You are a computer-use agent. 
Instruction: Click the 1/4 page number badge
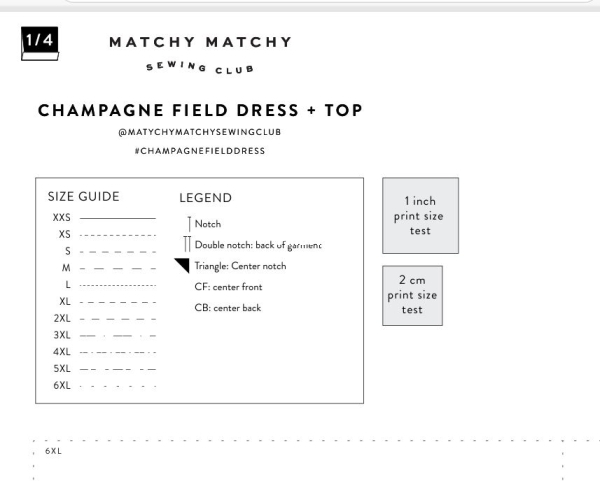40,44
